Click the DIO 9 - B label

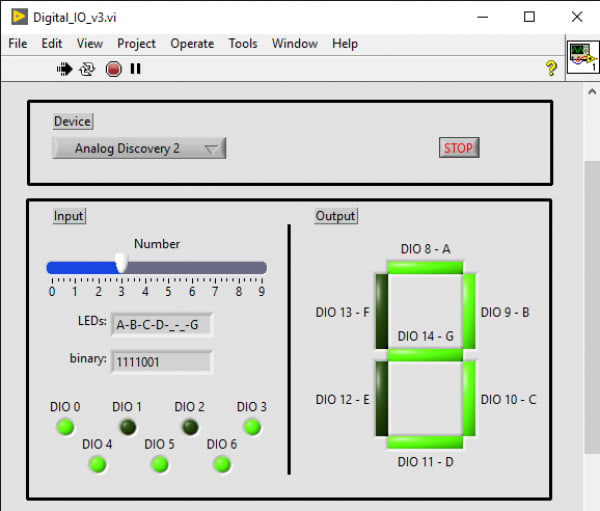pos(505,312)
